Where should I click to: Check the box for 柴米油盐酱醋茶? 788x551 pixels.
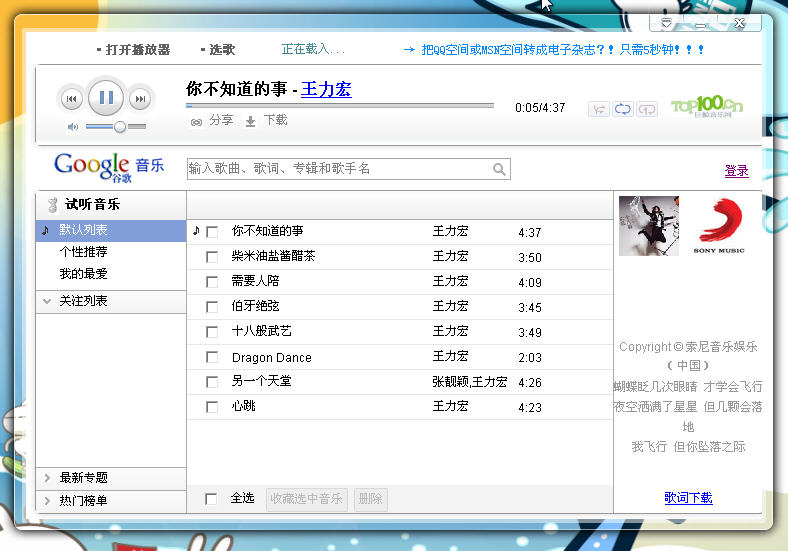click(212, 257)
